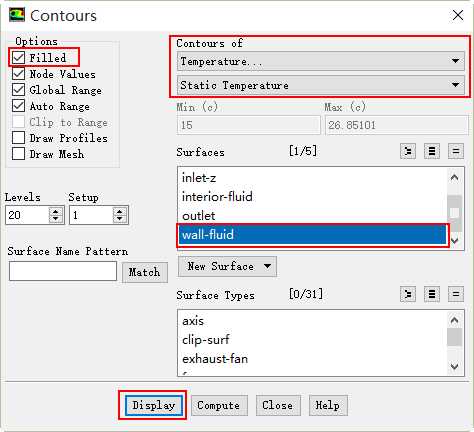Expand the New Surface dropdown
Image resolution: width=474 pixels, height=432 pixels.
pyautogui.click(x=227, y=266)
